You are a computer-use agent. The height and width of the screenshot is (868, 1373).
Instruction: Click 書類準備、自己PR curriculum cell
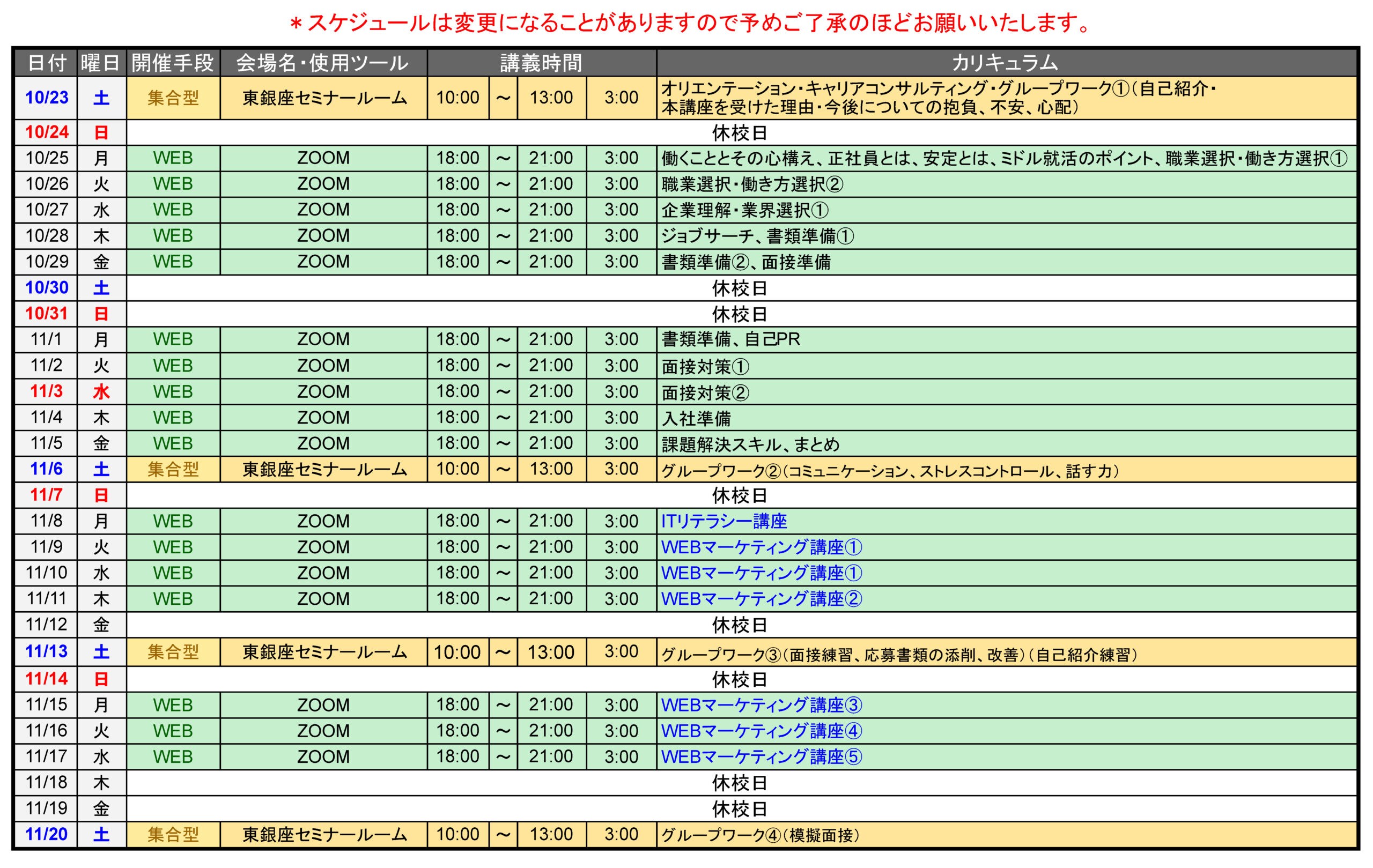(x=1006, y=340)
